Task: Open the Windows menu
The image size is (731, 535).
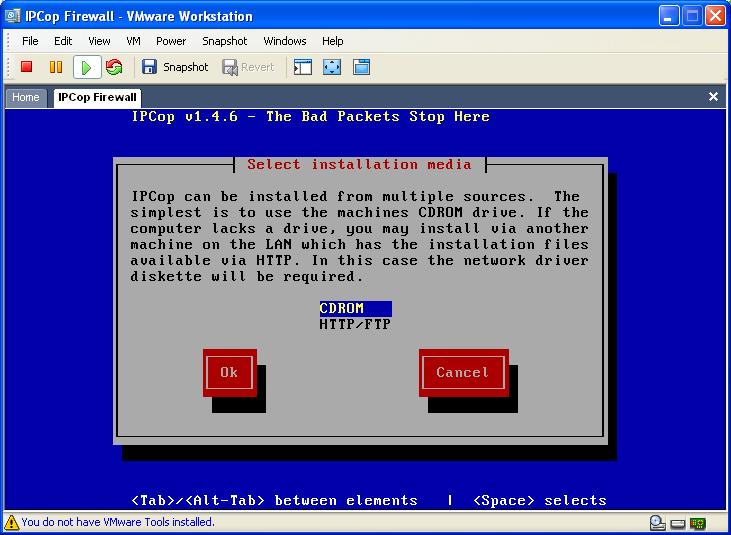Action: pos(285,41)
